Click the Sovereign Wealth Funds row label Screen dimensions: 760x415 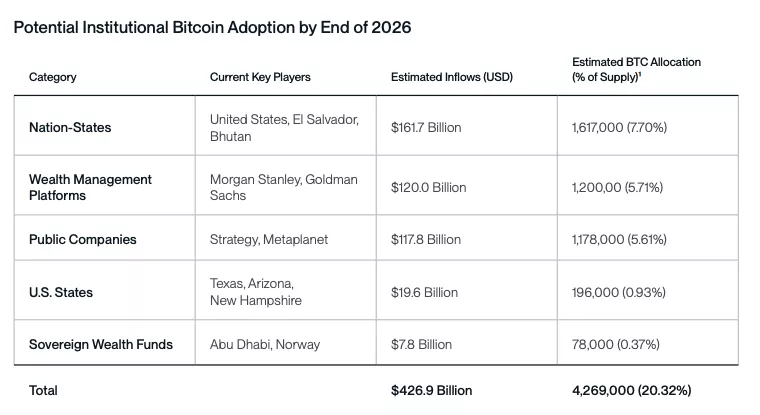tap(101, 344)
